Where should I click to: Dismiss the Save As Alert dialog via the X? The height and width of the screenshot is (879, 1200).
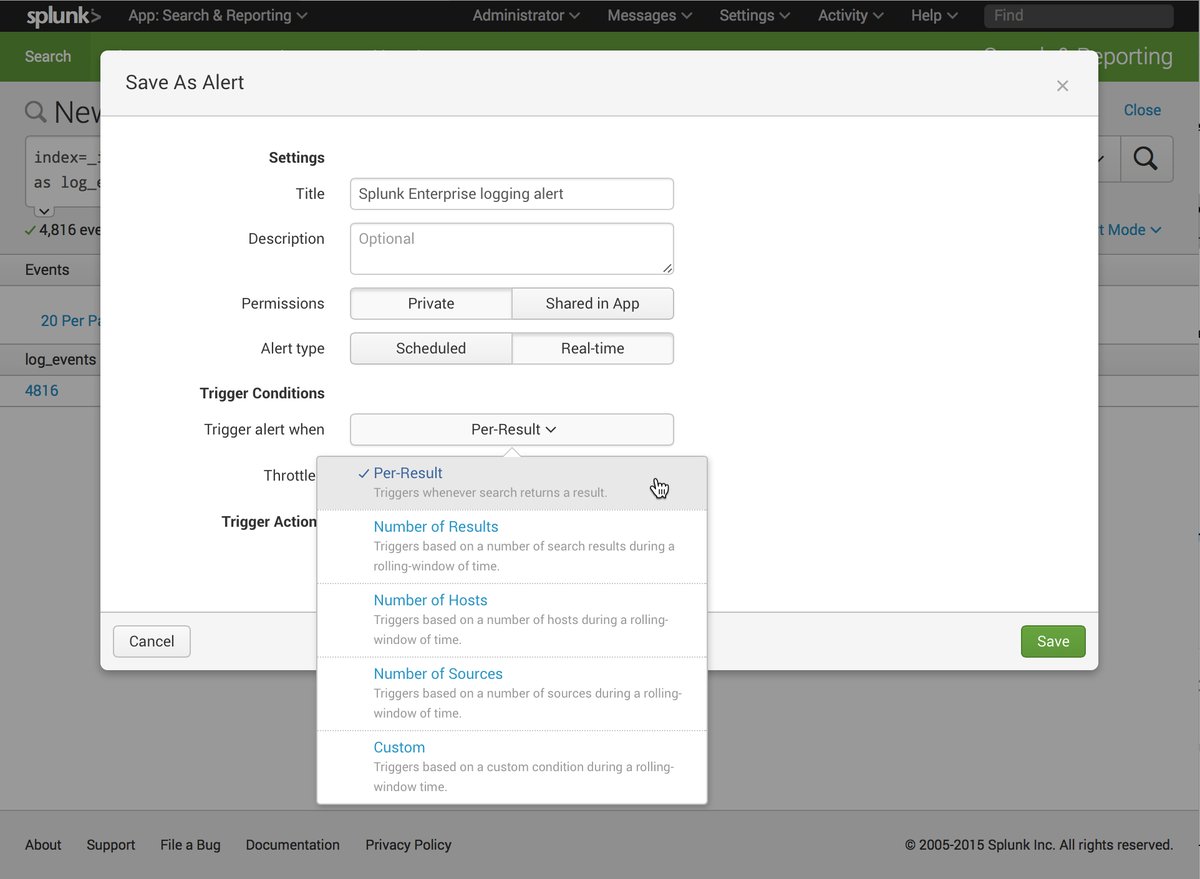tap(1062, 86)
